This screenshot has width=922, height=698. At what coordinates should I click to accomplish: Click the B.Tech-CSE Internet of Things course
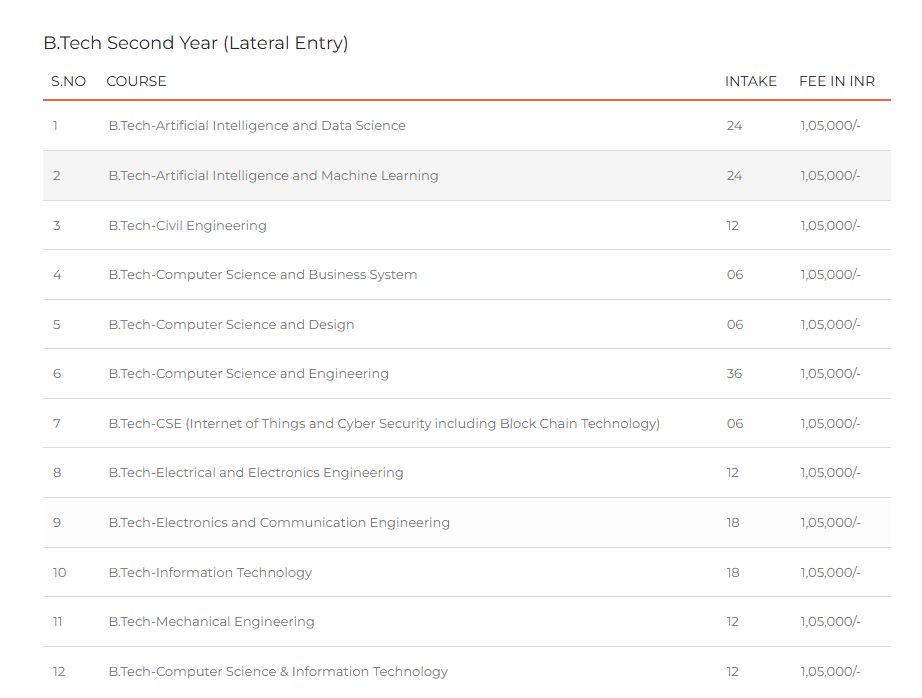point(384,424)
